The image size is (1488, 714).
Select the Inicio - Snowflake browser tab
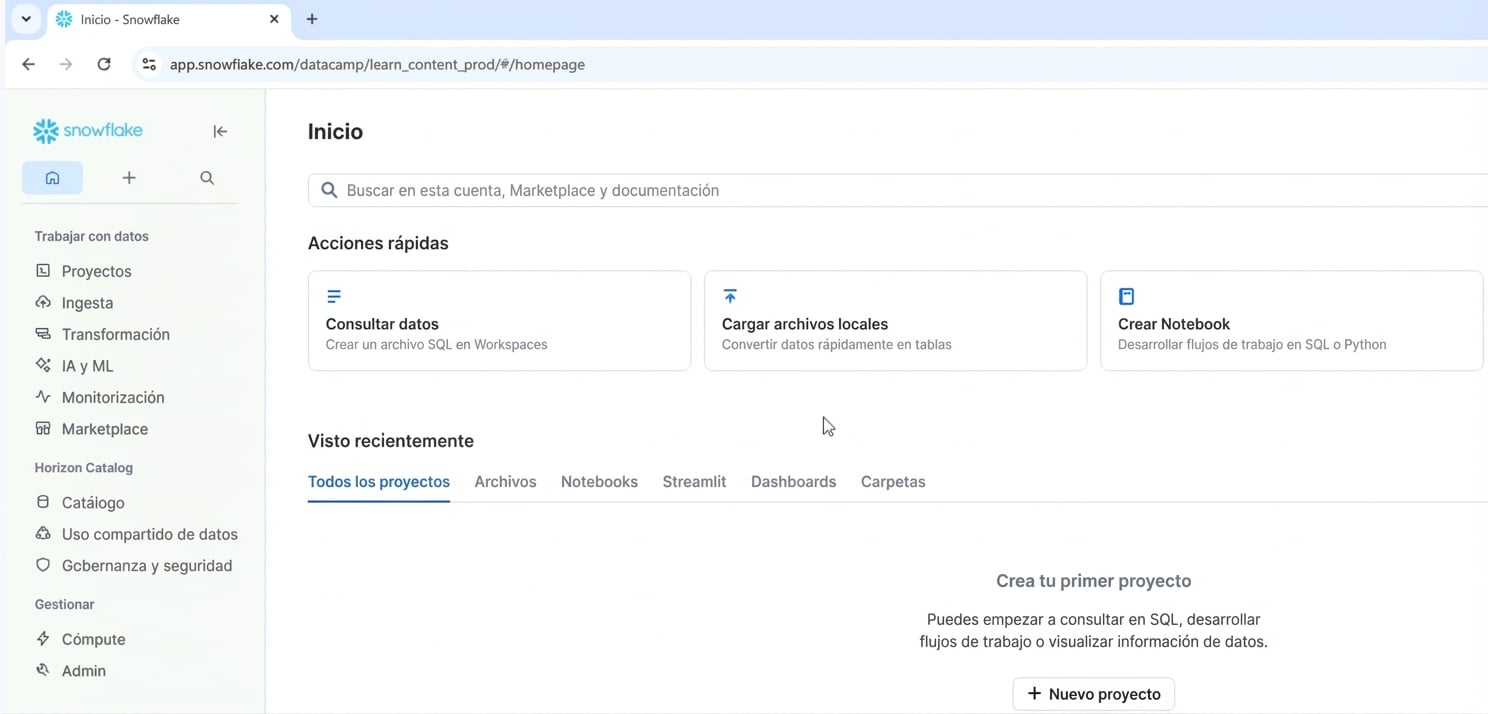pos(168,19)
